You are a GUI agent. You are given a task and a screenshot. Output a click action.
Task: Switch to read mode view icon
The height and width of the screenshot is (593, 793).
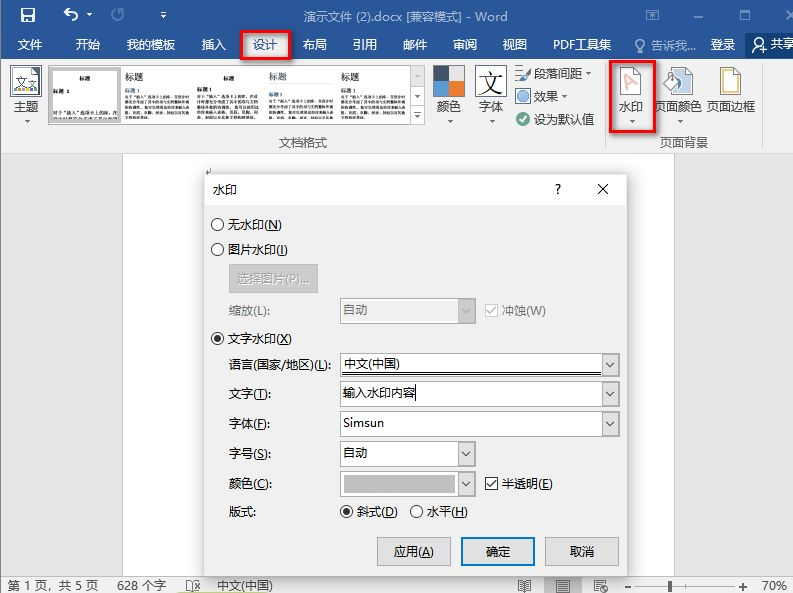(x=524, y=585)
